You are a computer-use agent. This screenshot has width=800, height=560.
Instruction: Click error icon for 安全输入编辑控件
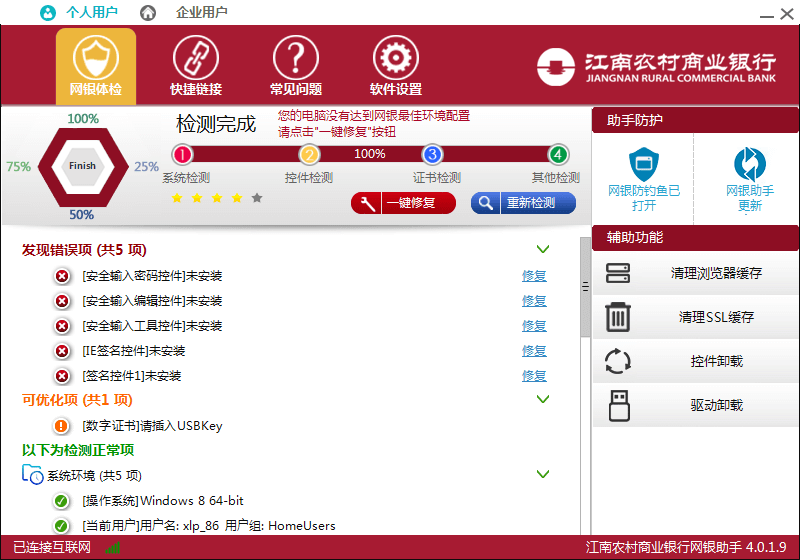point(62,301)
